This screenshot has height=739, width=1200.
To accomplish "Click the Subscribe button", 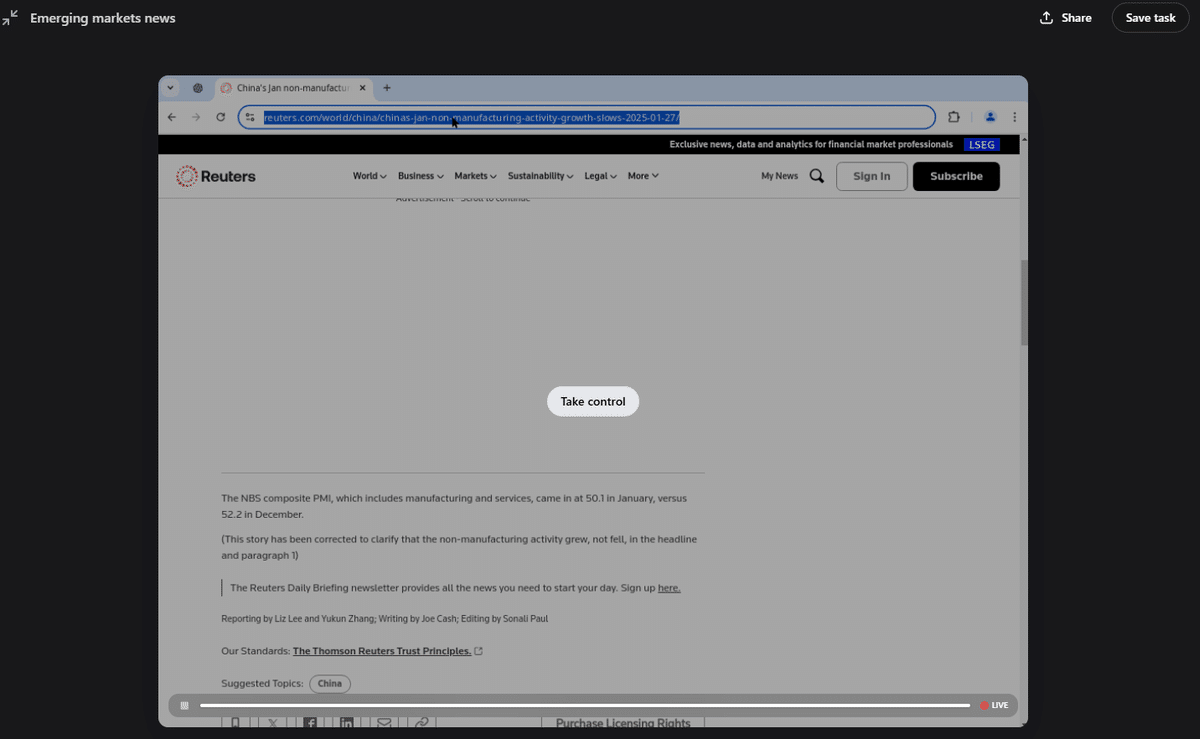I will point(956,176).
